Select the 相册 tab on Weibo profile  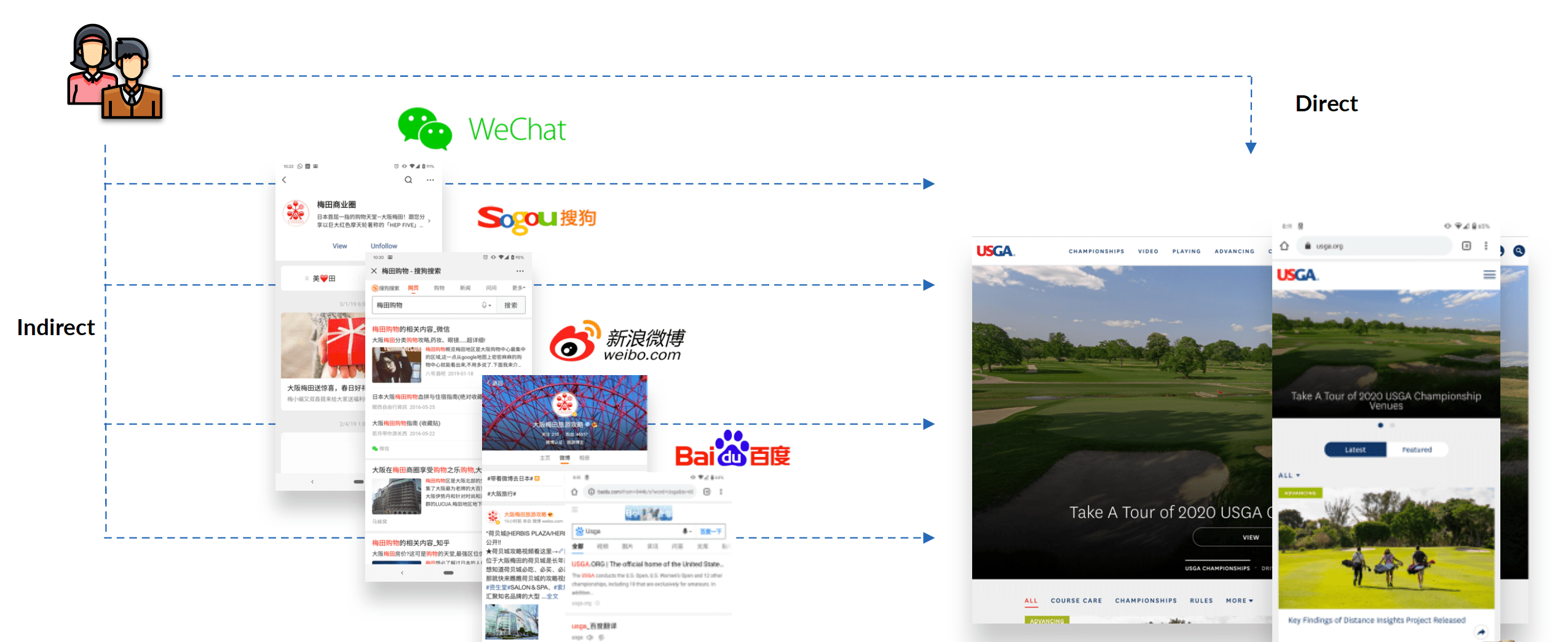(584, 458)
